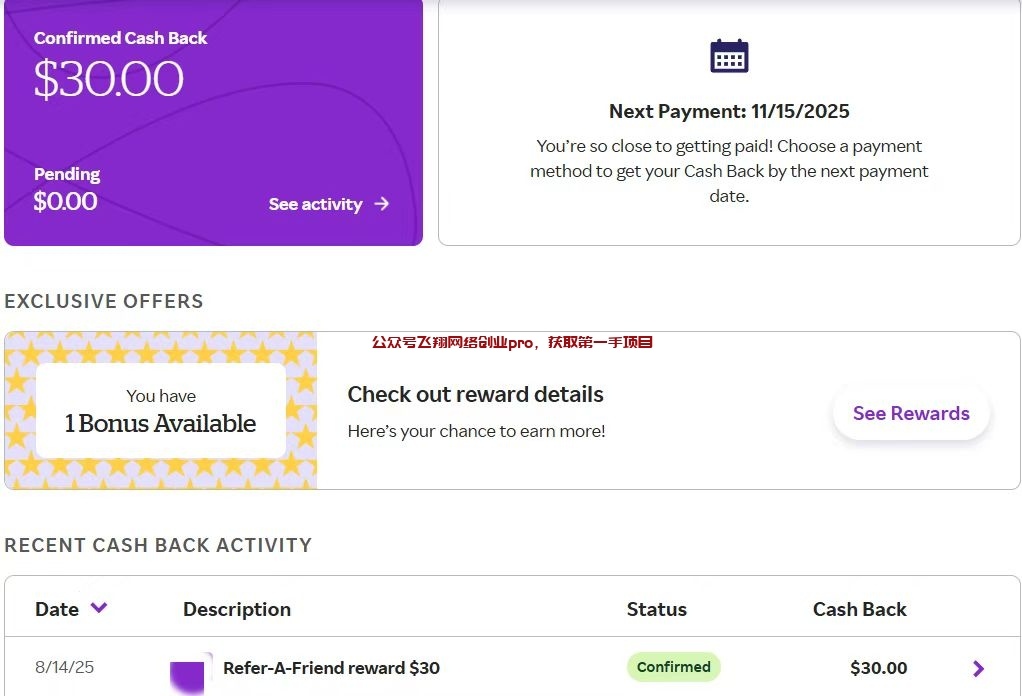Select the Status column header
Image resolution: width=1022 pixels, height=696 pixels.
(656, 609)
